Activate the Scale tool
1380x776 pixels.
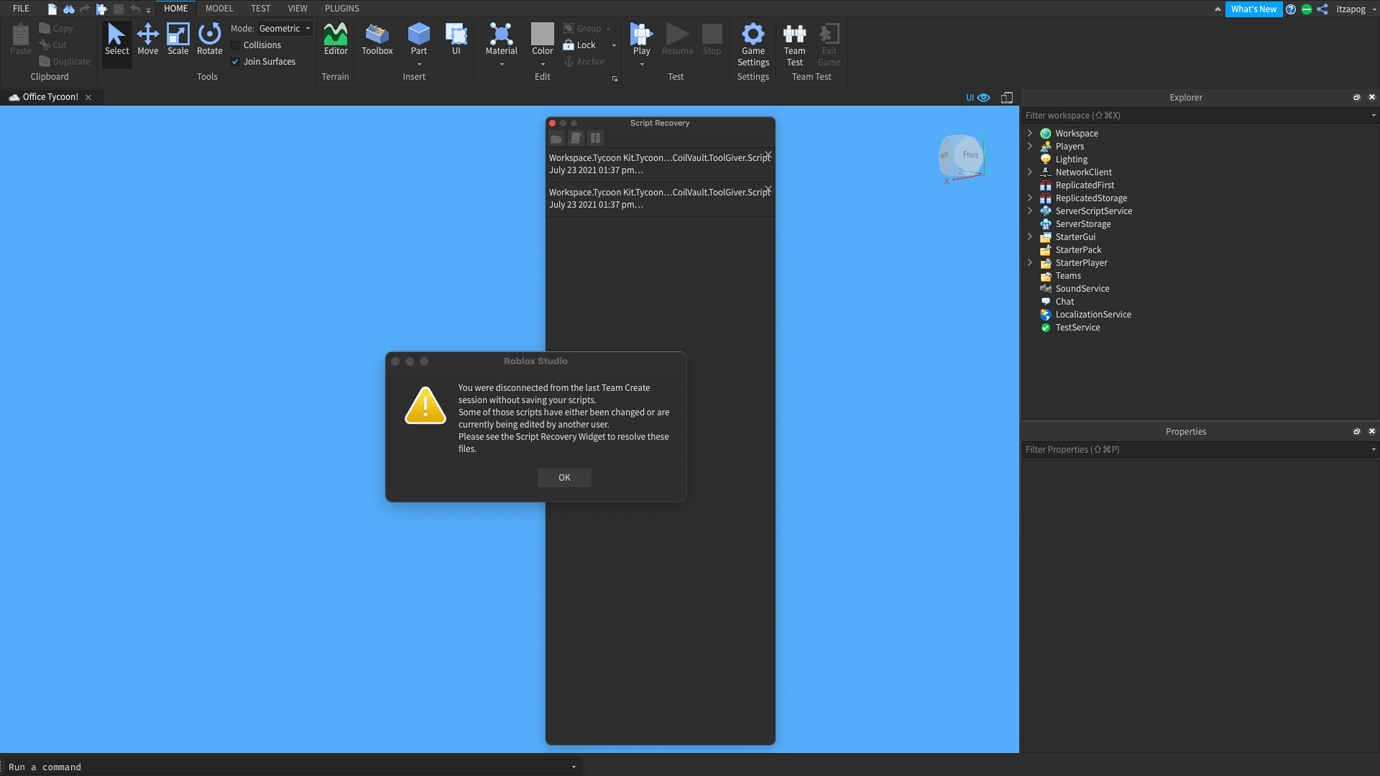pyautogui.click(x=178, y=40)
